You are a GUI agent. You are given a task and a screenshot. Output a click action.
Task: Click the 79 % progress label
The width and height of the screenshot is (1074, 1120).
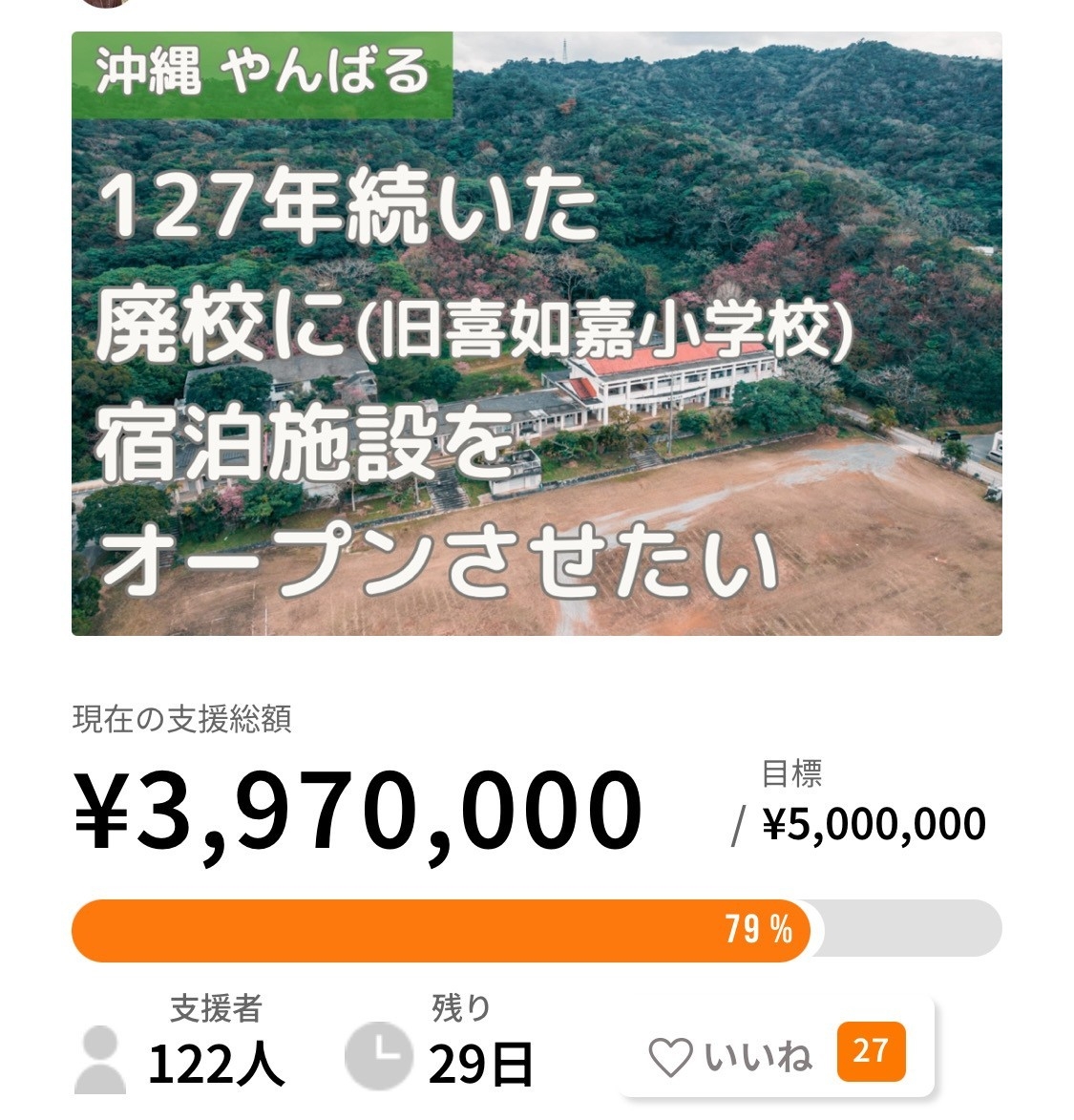758,928
